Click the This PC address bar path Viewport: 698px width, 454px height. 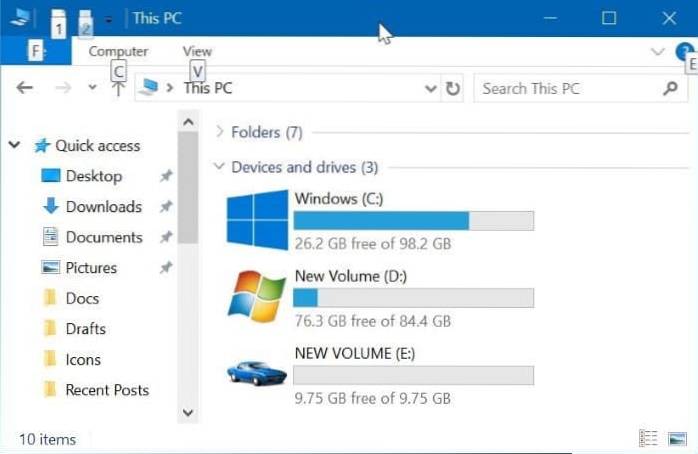pos(208,88)
